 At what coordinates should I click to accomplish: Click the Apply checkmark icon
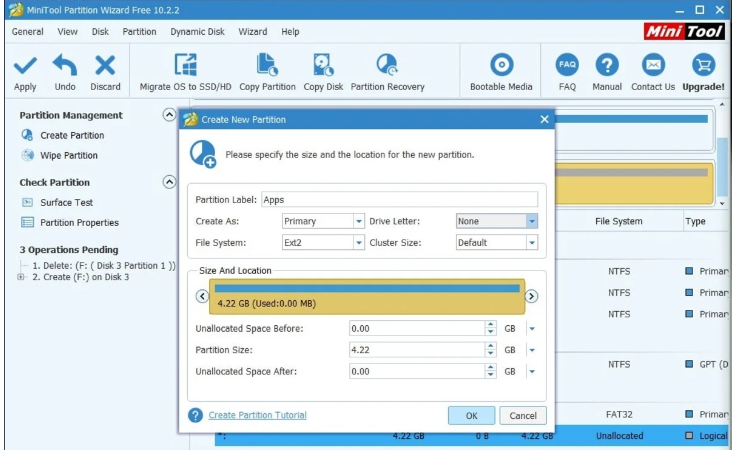pos(25,66)
